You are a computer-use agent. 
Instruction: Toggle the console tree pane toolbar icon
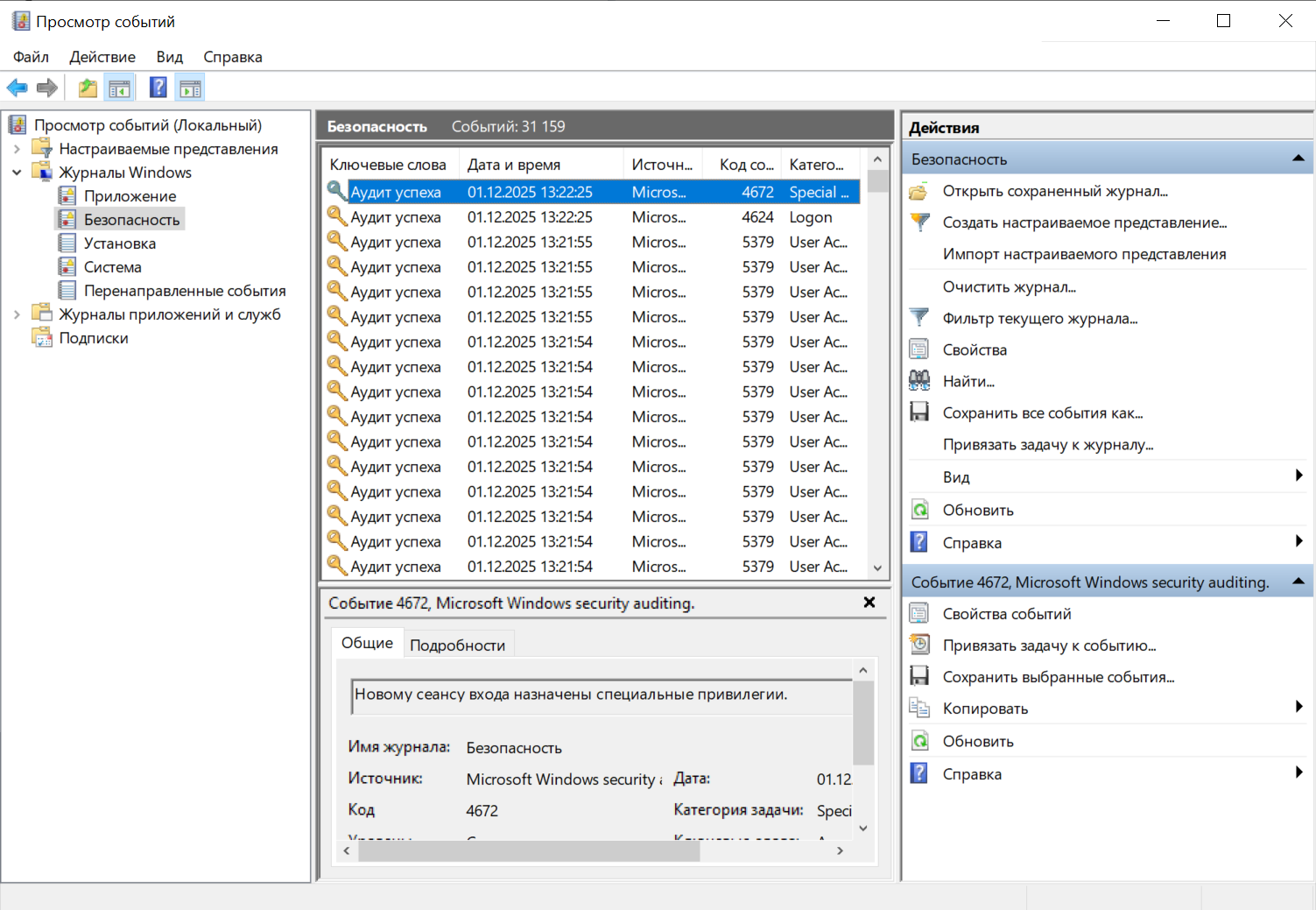[119, 88]
